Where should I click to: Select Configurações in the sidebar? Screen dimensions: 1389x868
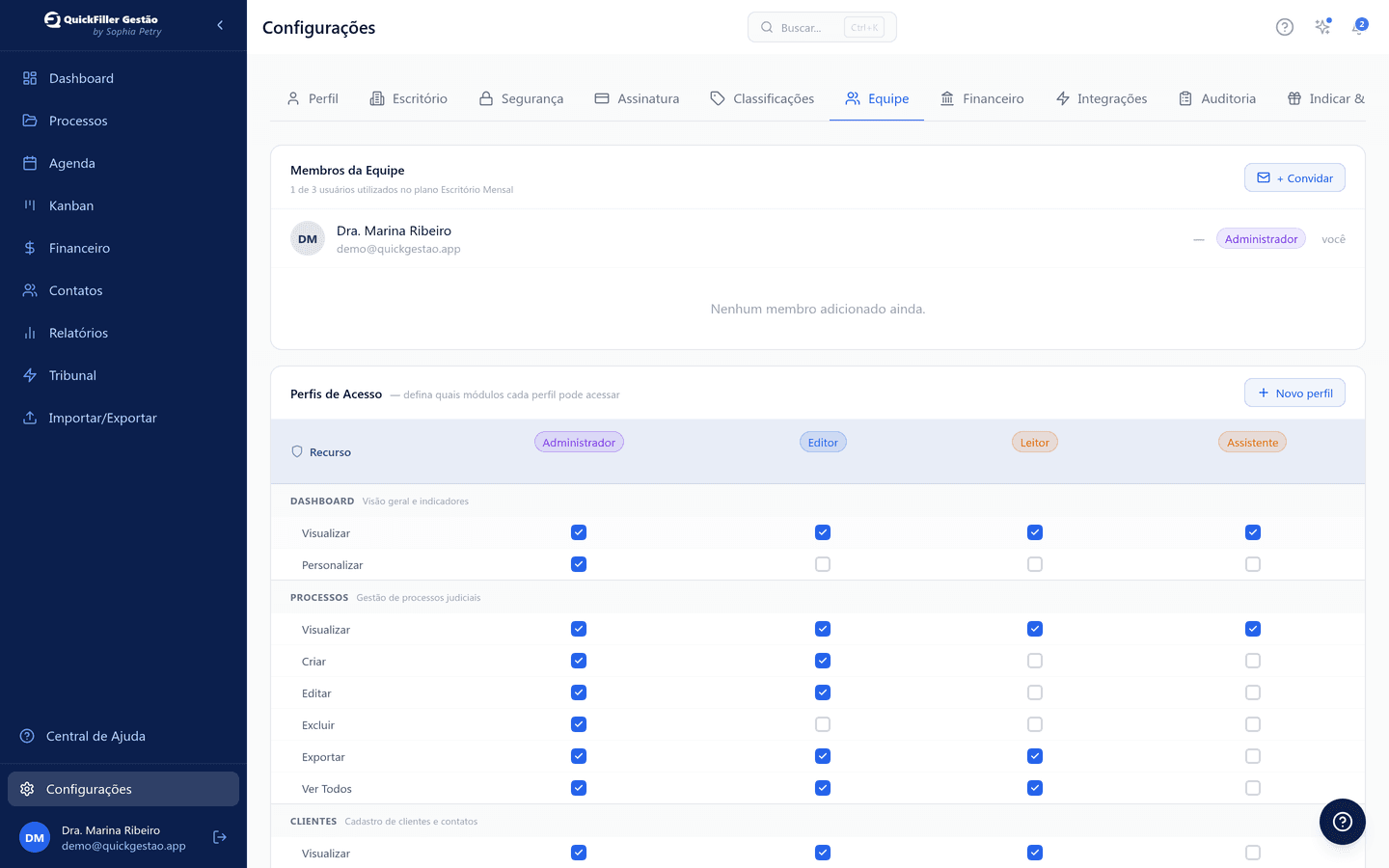[123, 789]
